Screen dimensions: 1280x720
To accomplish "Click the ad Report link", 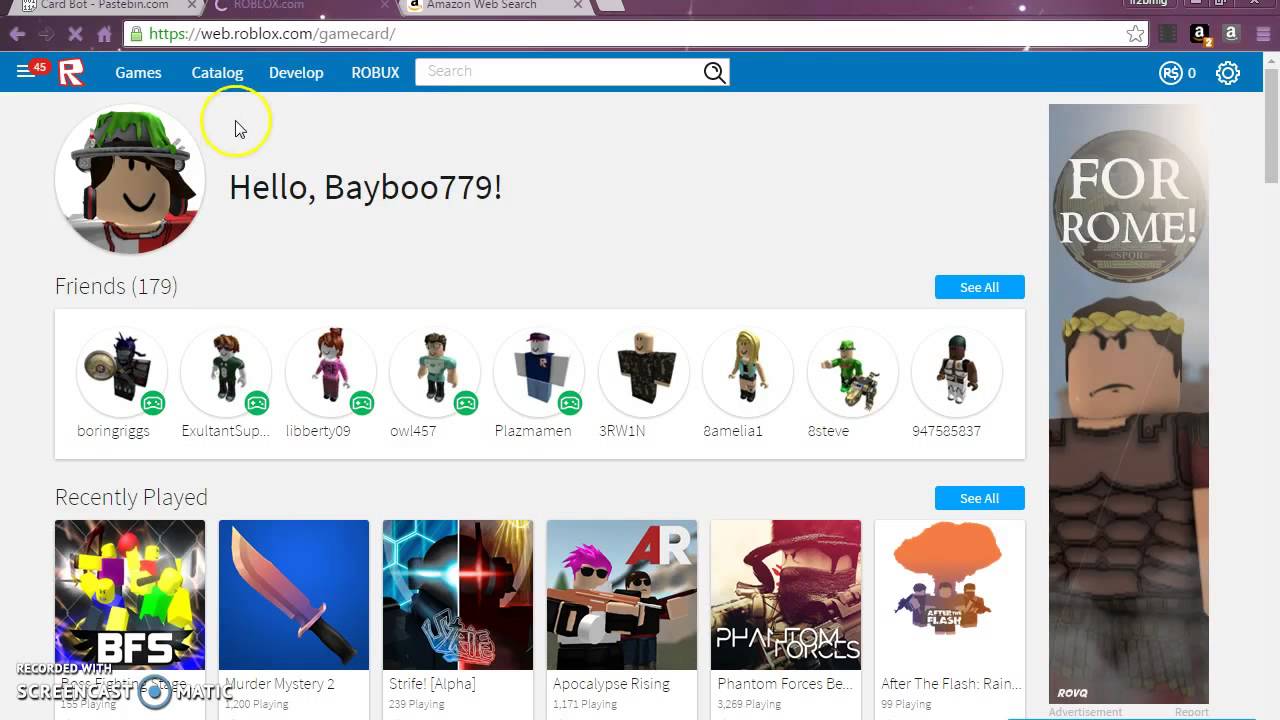I will [x=1192, y=712].
